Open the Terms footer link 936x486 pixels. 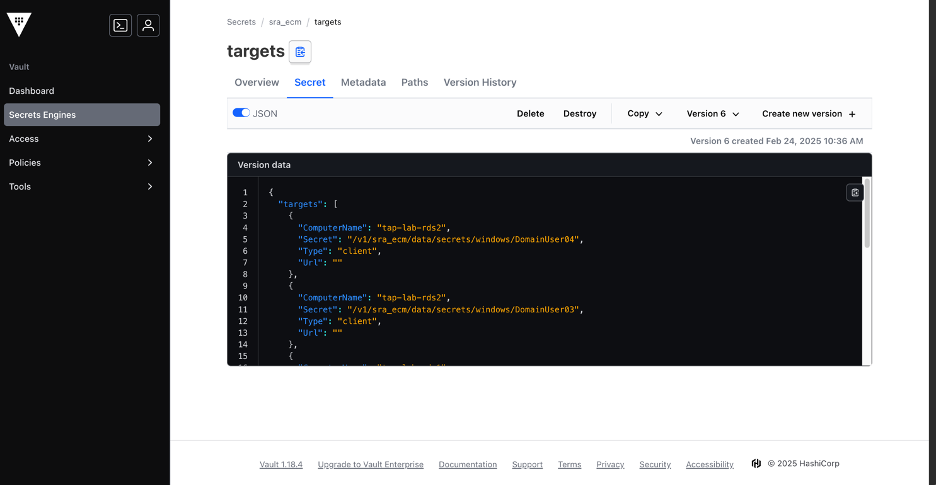point(569,465)
